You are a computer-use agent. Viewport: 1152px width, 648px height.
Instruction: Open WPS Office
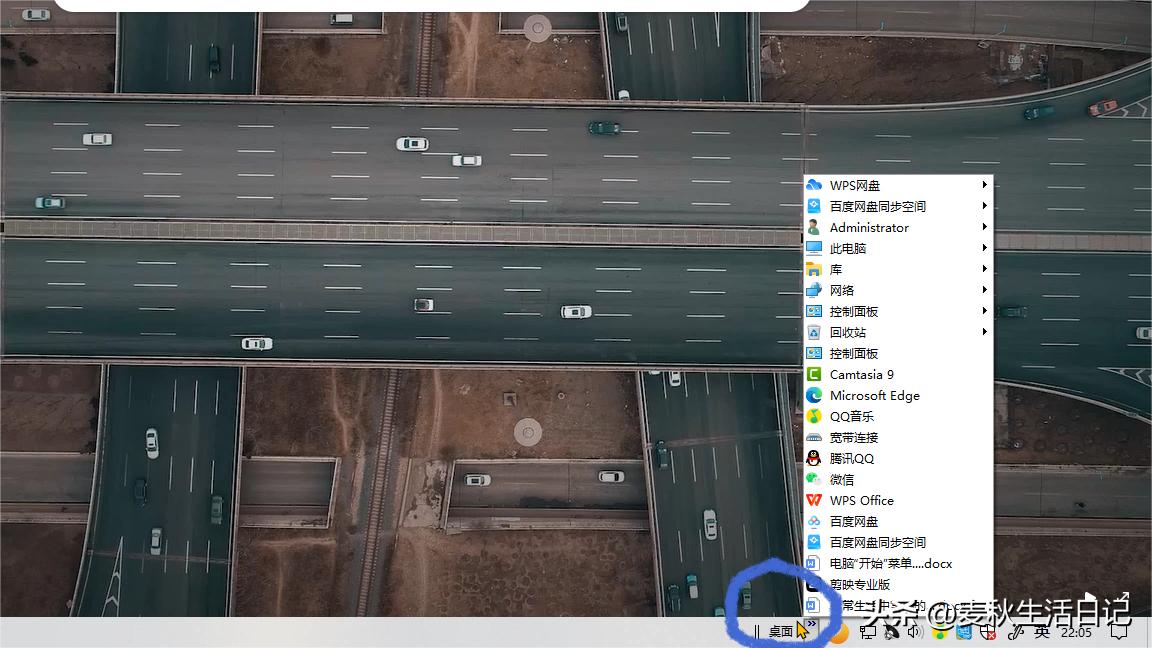click(x=861, y=500)
